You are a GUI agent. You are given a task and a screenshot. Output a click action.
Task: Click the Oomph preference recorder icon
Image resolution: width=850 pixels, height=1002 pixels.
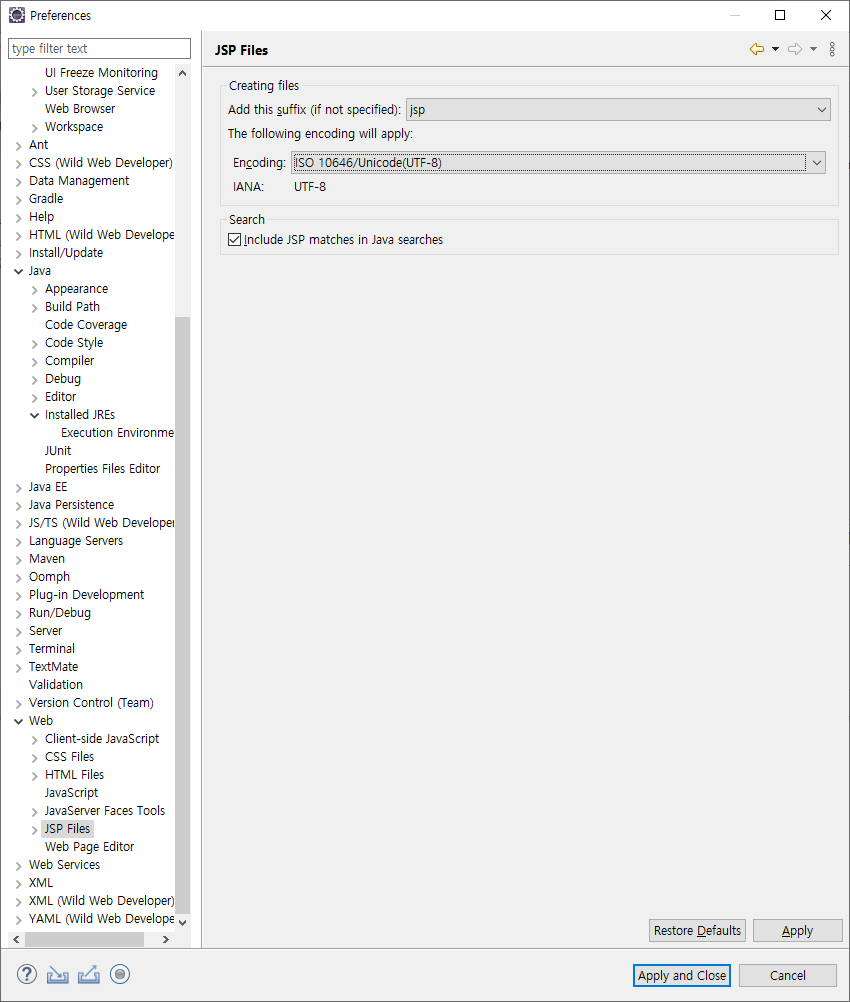click(120, 974)
